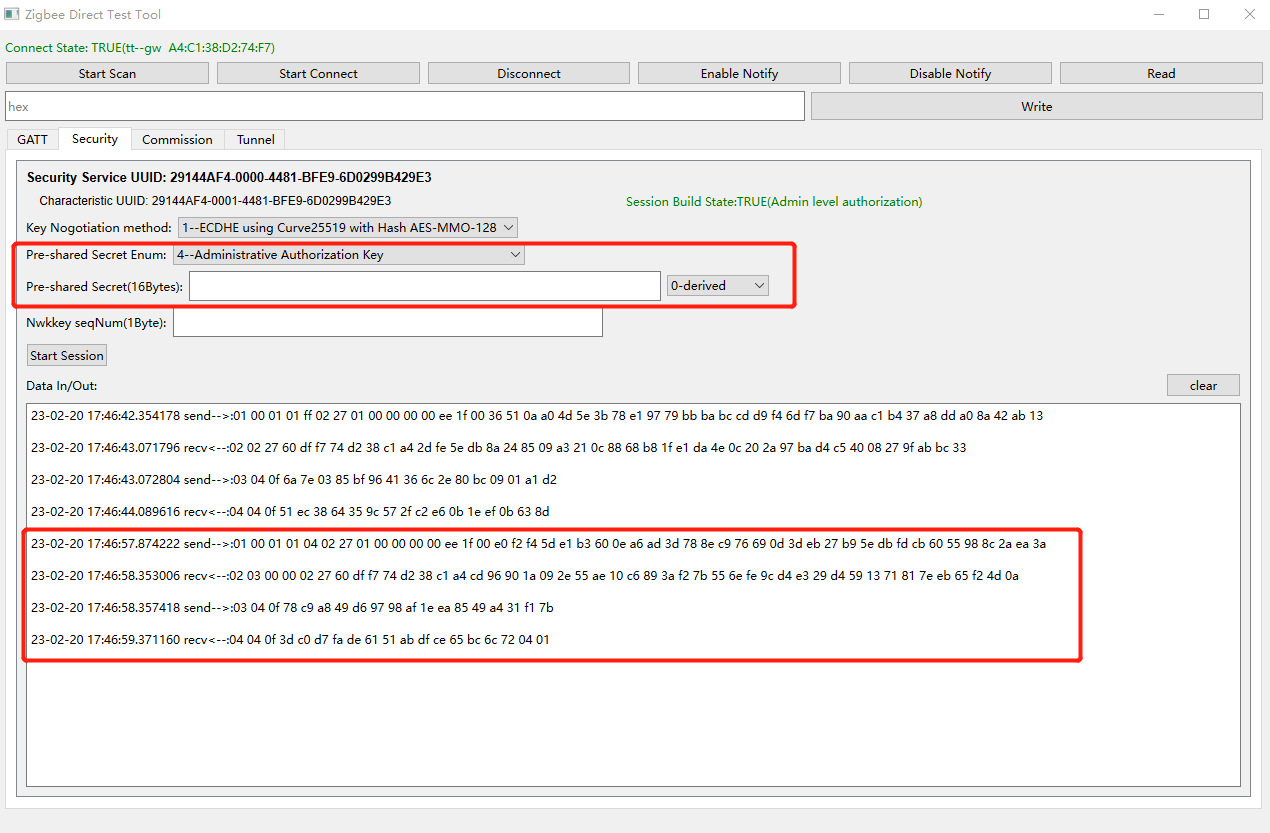Click the Data In/Out label
1270x833 pixels.
[x=62, y=385]
